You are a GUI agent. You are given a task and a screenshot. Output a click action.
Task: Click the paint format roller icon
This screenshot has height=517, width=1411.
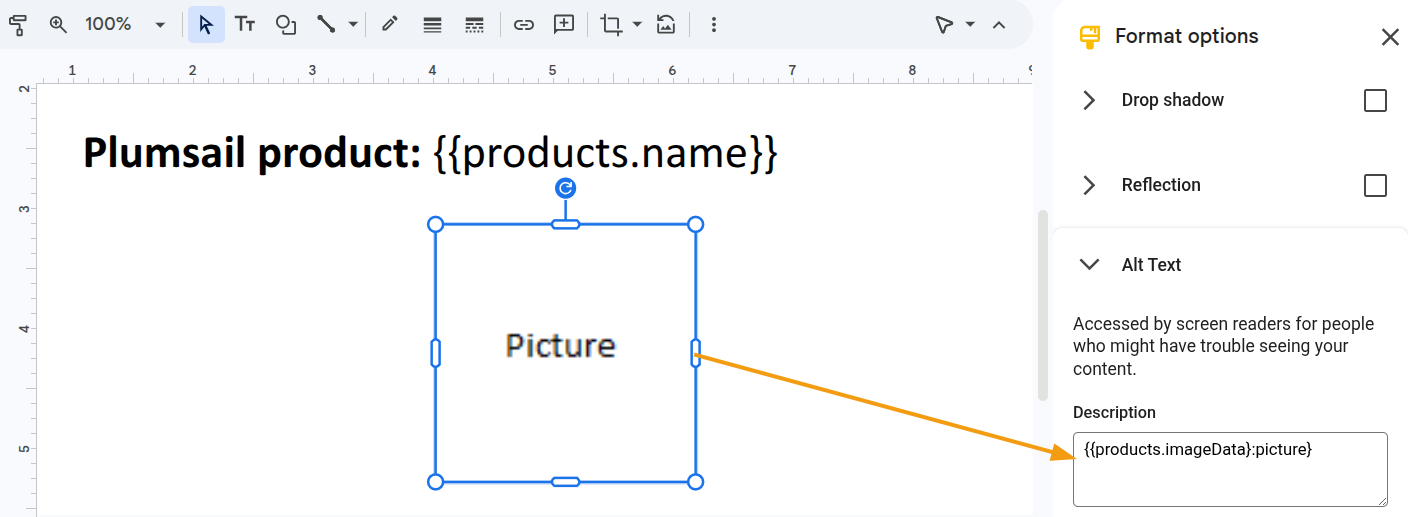click(x=17, y=25)
